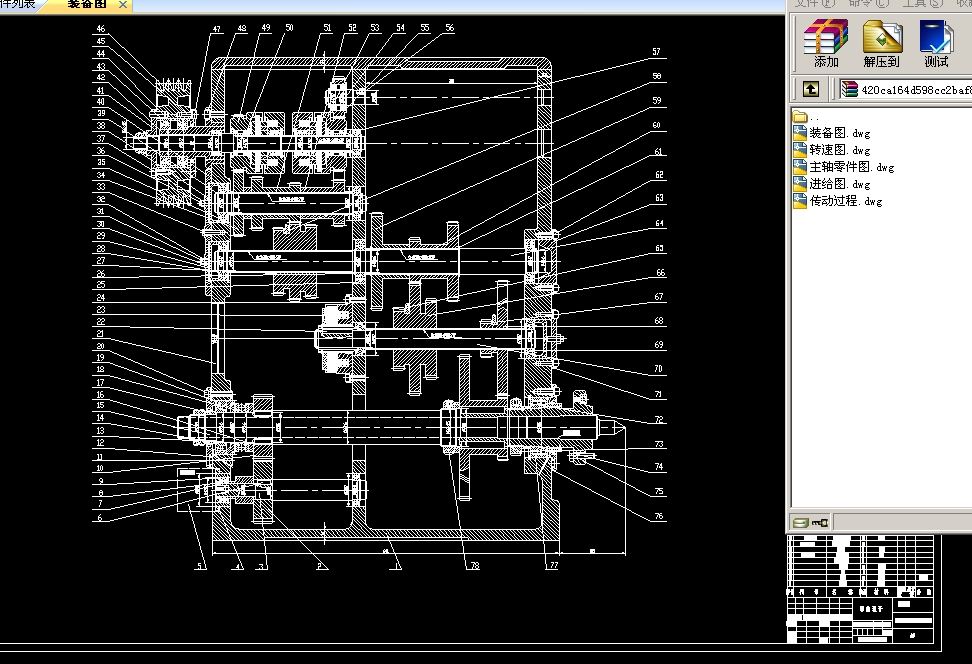The width and height of the screenshot is (972, 664).
Task: Go up one folder level with arrow button
Action: [x=811, y=89]
